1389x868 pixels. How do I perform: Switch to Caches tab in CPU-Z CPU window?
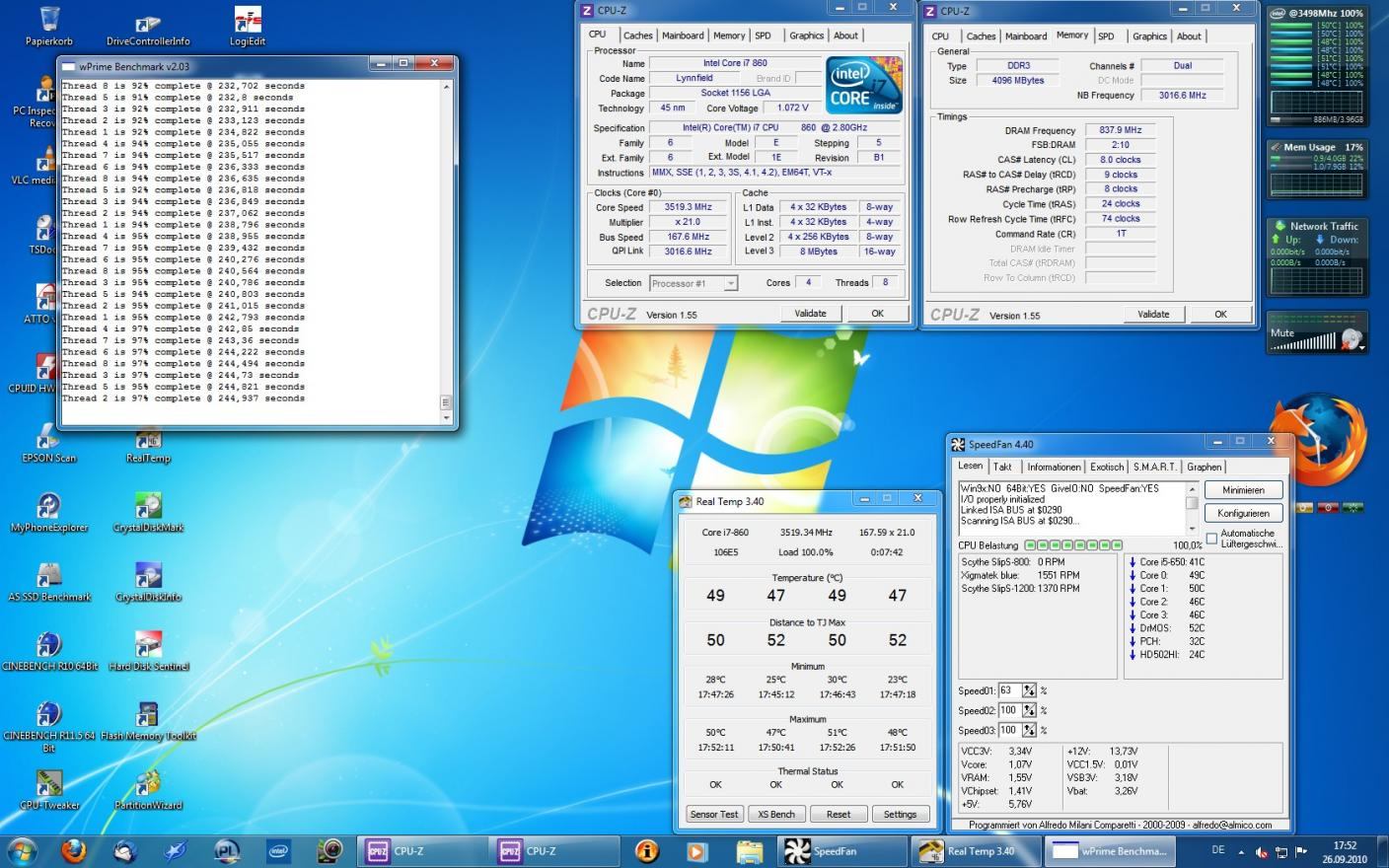(637, 36)
